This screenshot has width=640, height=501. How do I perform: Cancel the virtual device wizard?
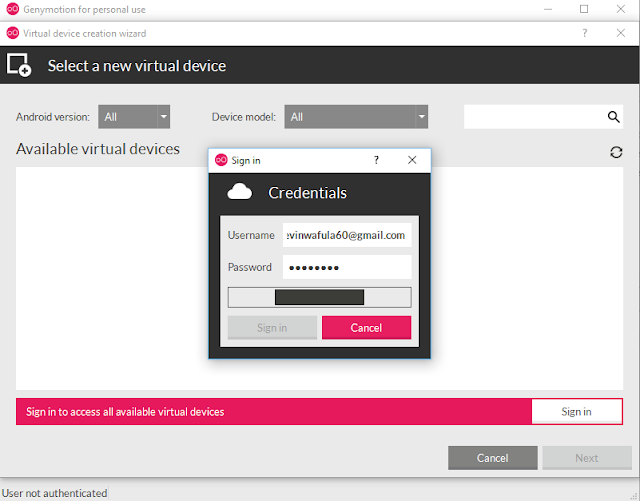(x=493, y=458)
